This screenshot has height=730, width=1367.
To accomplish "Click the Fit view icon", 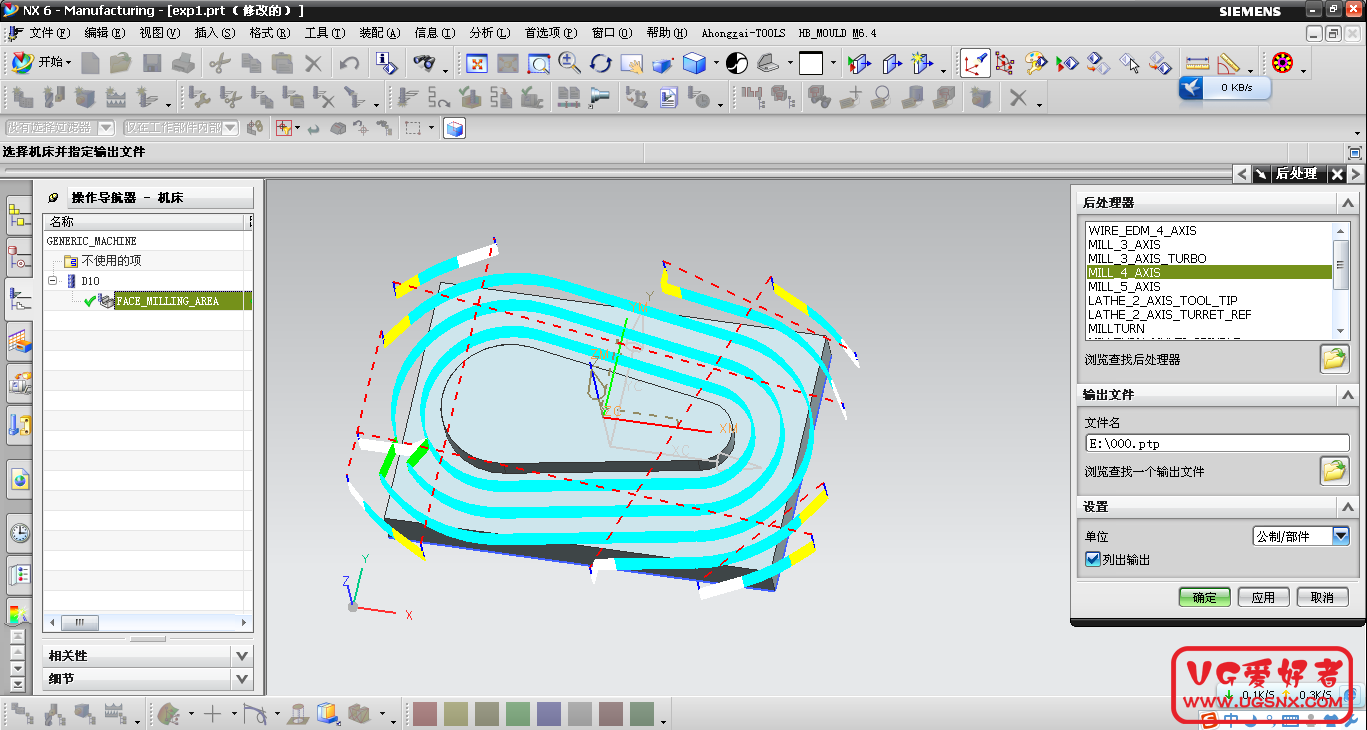I will (477, 64).
